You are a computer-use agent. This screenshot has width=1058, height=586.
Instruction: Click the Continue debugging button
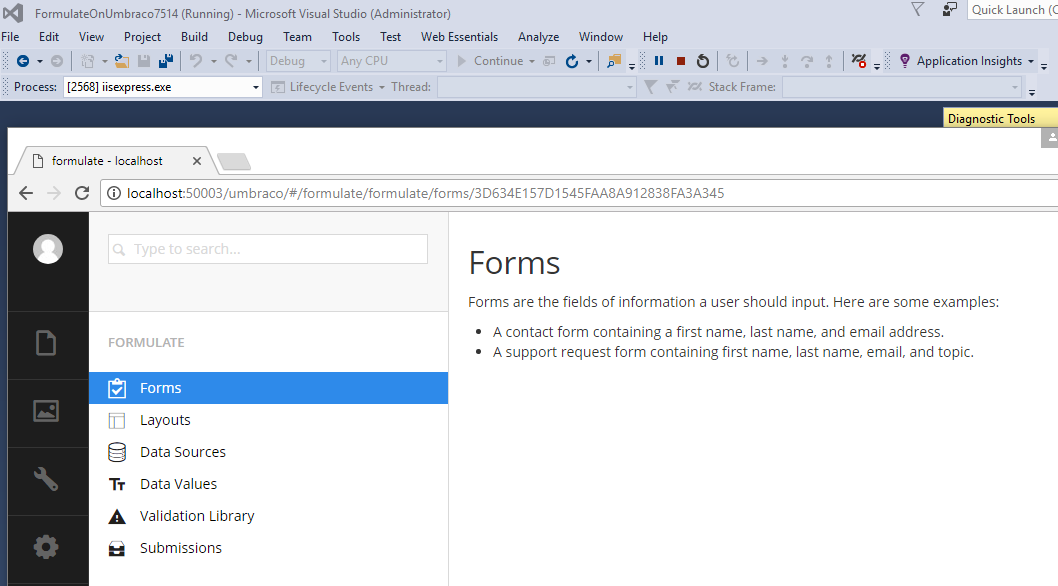pos(490,61)
